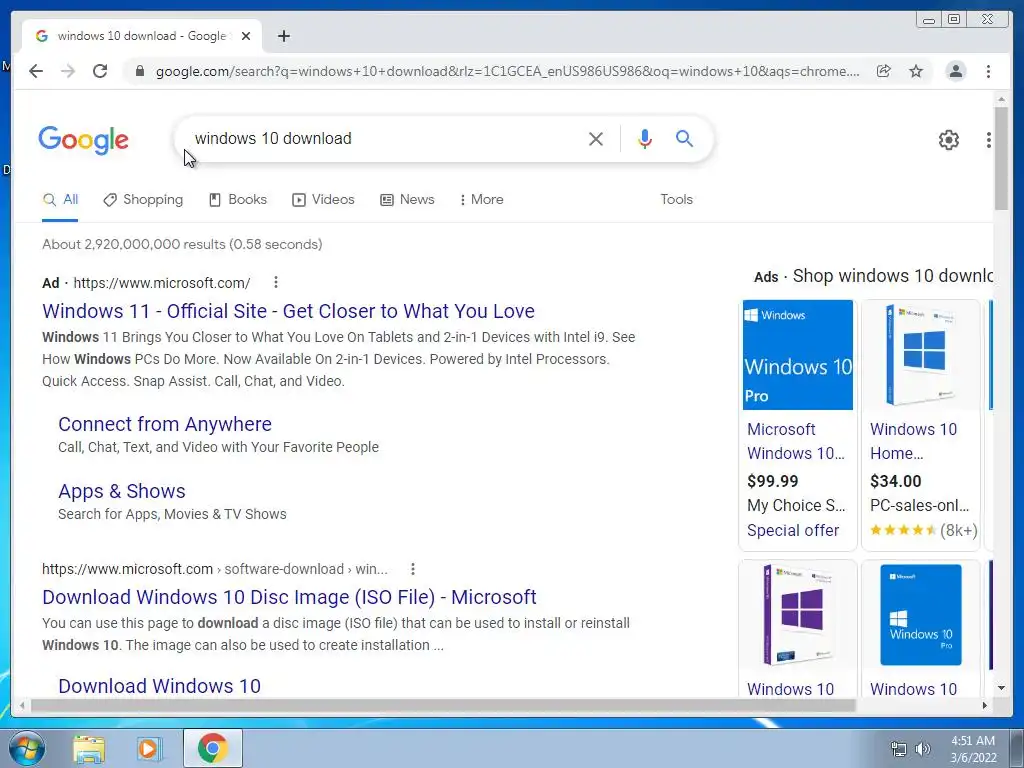
Task: Submit search with magnifier icon
Action: tap(684, 138)
